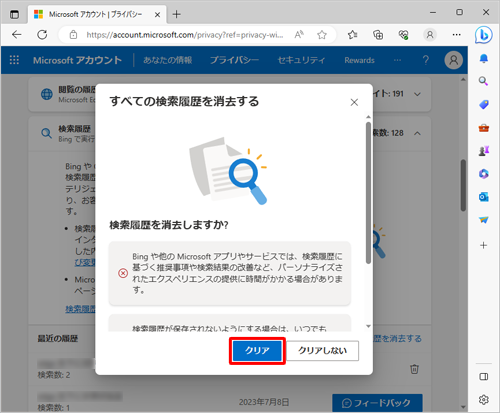Click the Microsoft アカウント title
Screen dimensions: 500x413
(77, 60)
